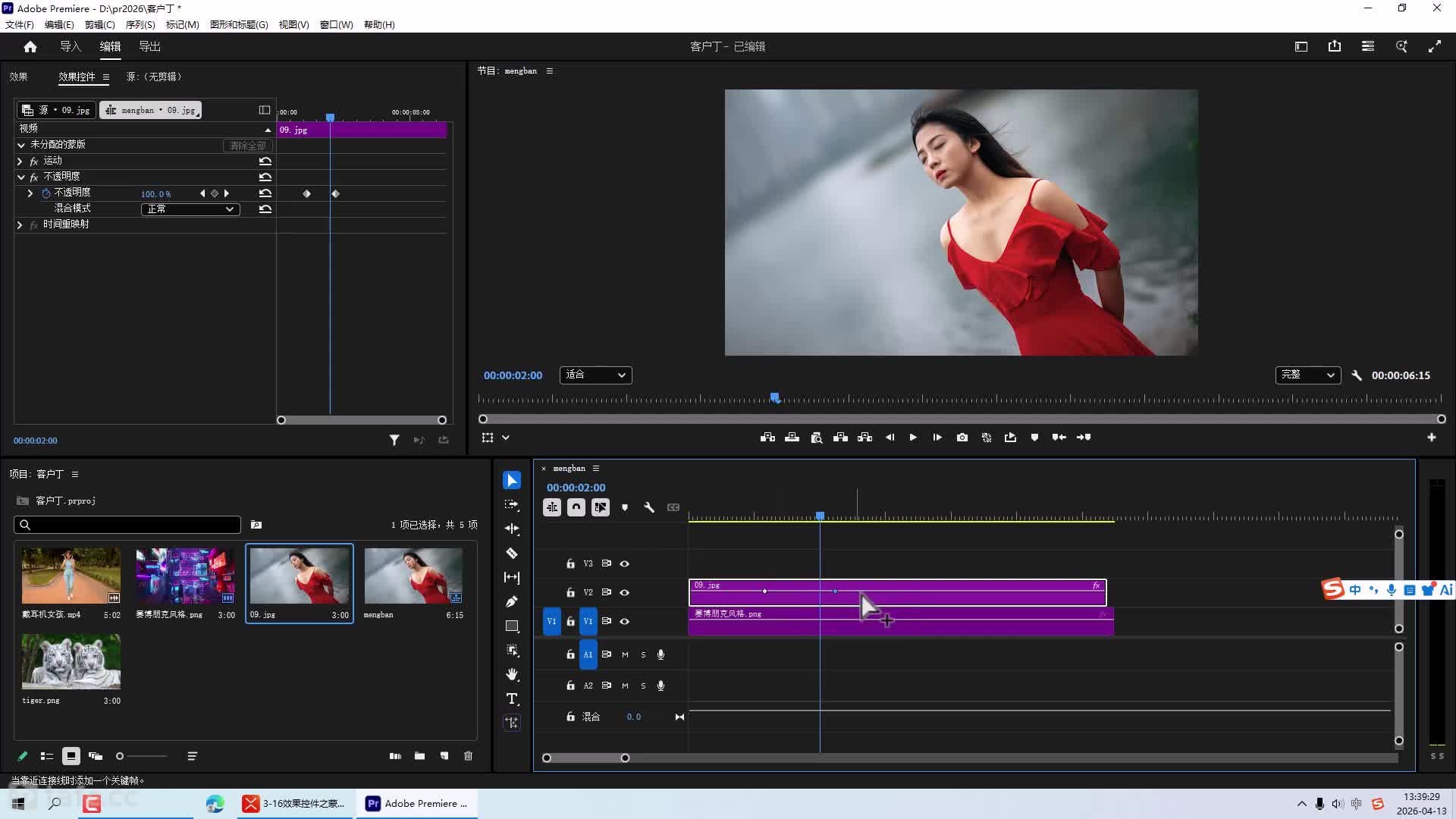Click the 清除全部 button
1456x819 pixels.
[x=247, y=146]
